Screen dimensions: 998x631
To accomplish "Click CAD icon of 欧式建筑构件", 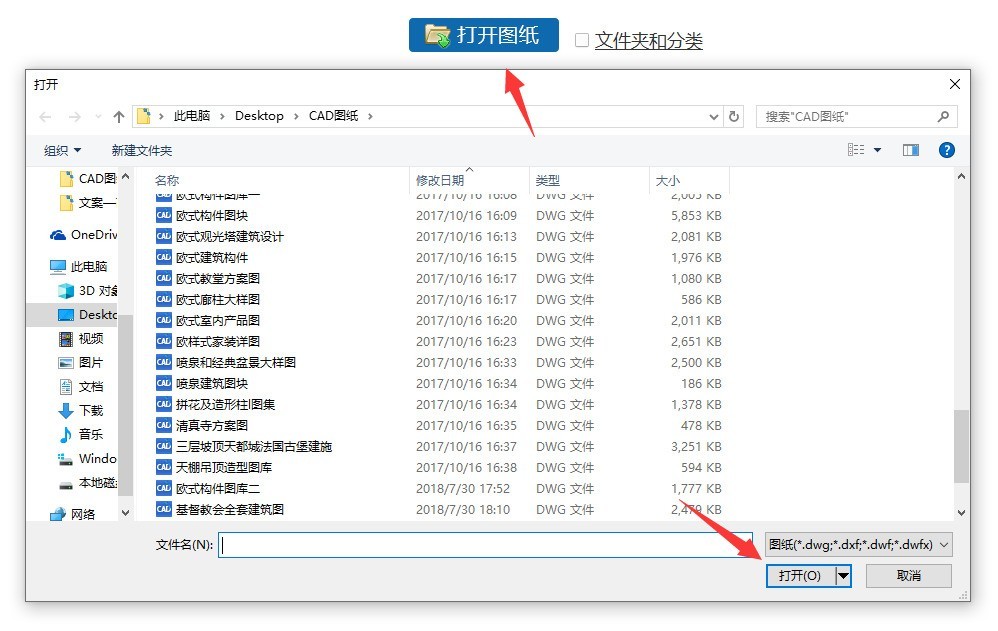I will [x=164, y=257].
